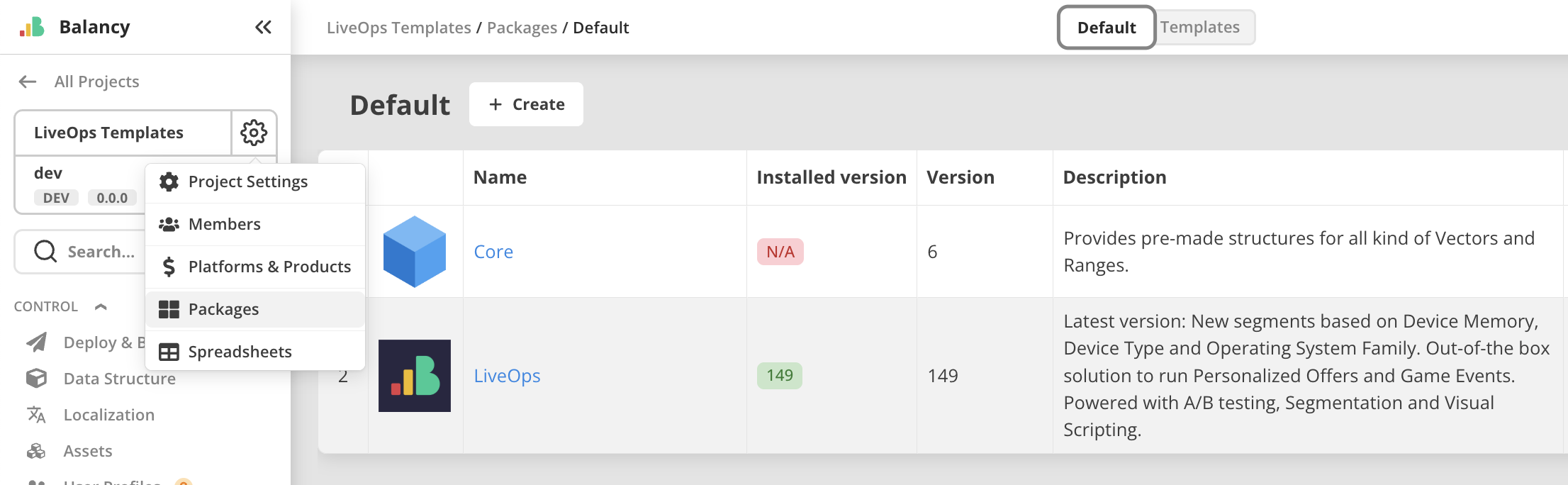Open the LiveOps package link
Screen dimensions: 1568x485
[x=507, y=377]
